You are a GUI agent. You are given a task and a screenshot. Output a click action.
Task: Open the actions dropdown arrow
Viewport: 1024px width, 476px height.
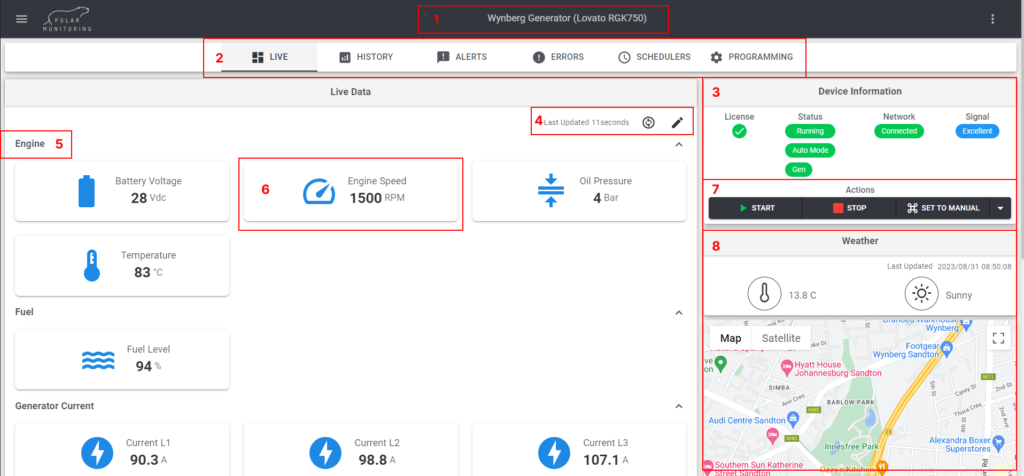click(x=1000, y=208)
